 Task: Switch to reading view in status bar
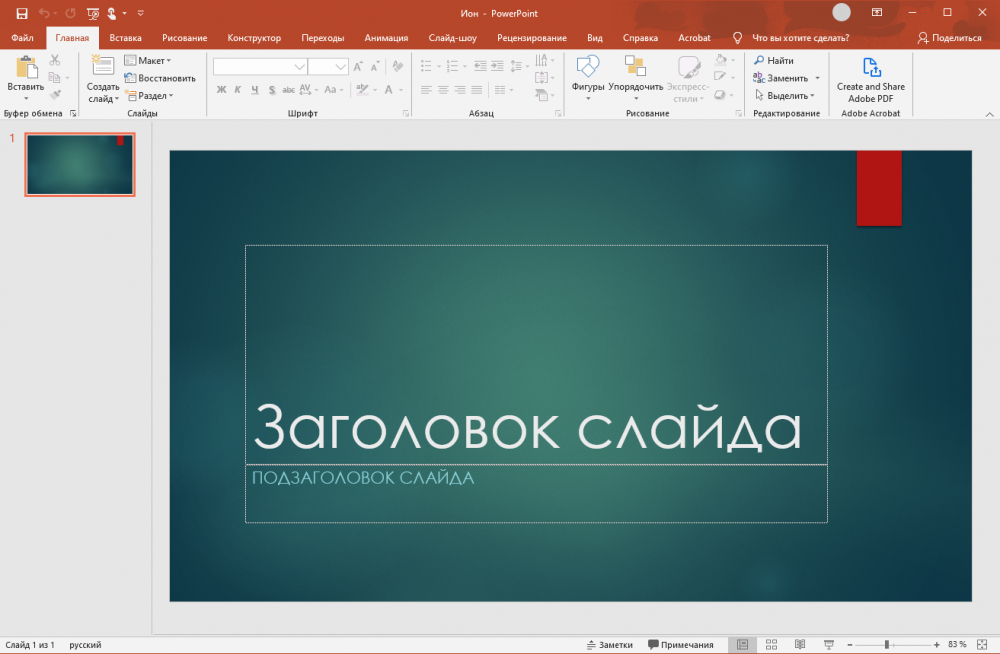tap(799, 644)
